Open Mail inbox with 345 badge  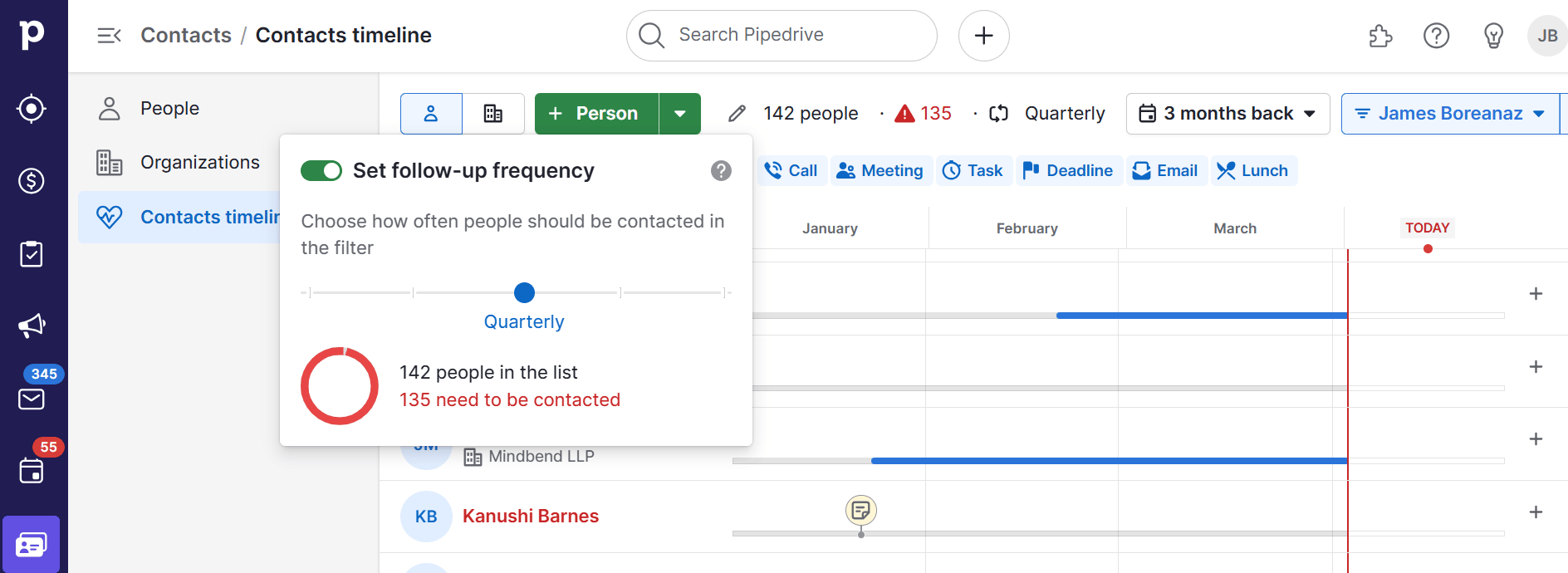pos(32,399)
